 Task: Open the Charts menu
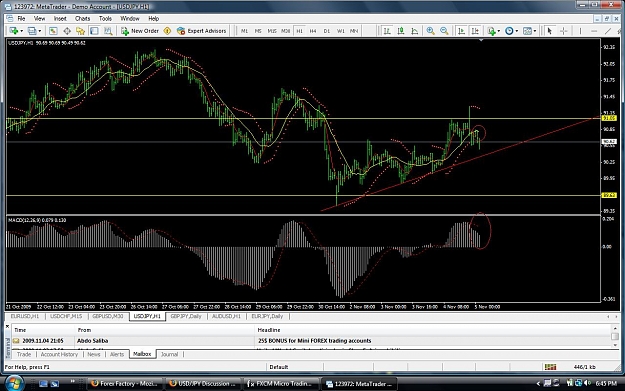tap(83, 18)
